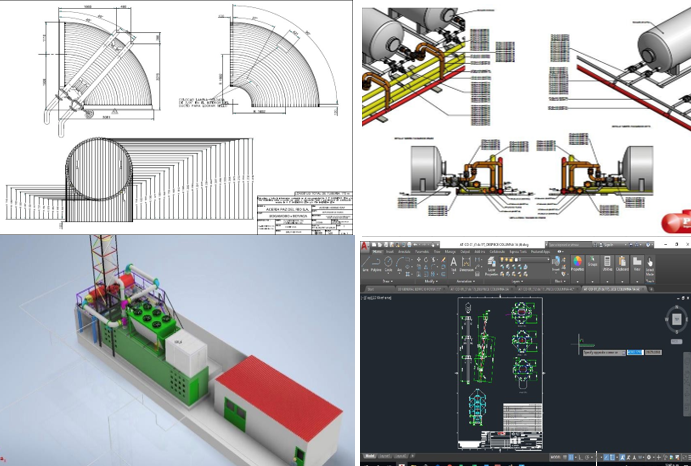Activate the Circle drawing tool
The height and width of the screenshot is (466, 691).
(390, 266)
